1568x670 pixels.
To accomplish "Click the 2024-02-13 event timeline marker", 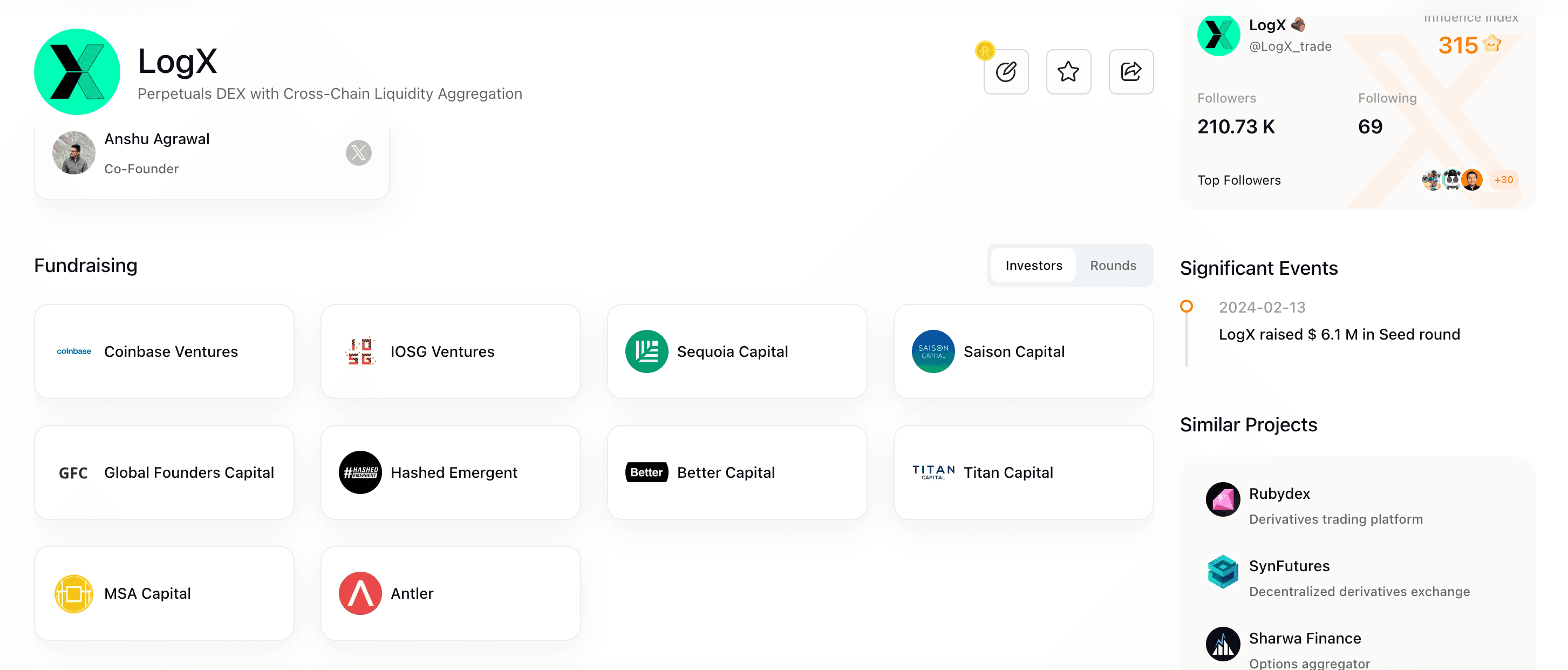I will point(1187,306).
